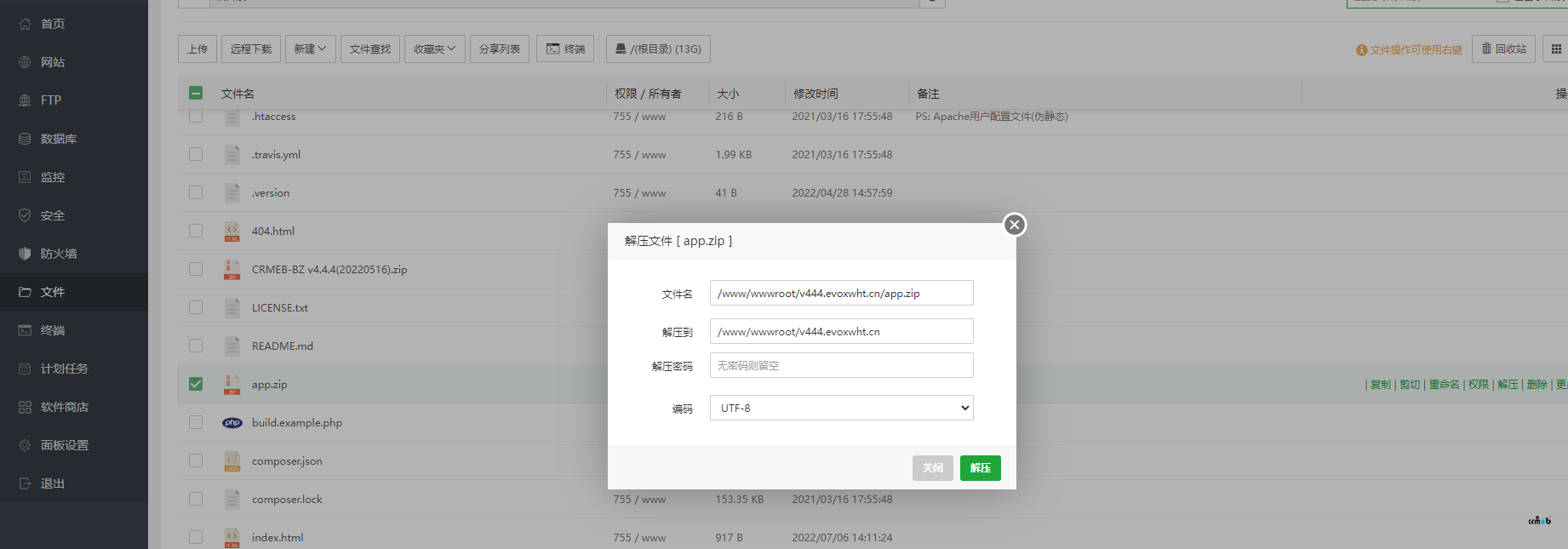Click the 上传 upload button
1568x549 pixels.
pos(197,49)
